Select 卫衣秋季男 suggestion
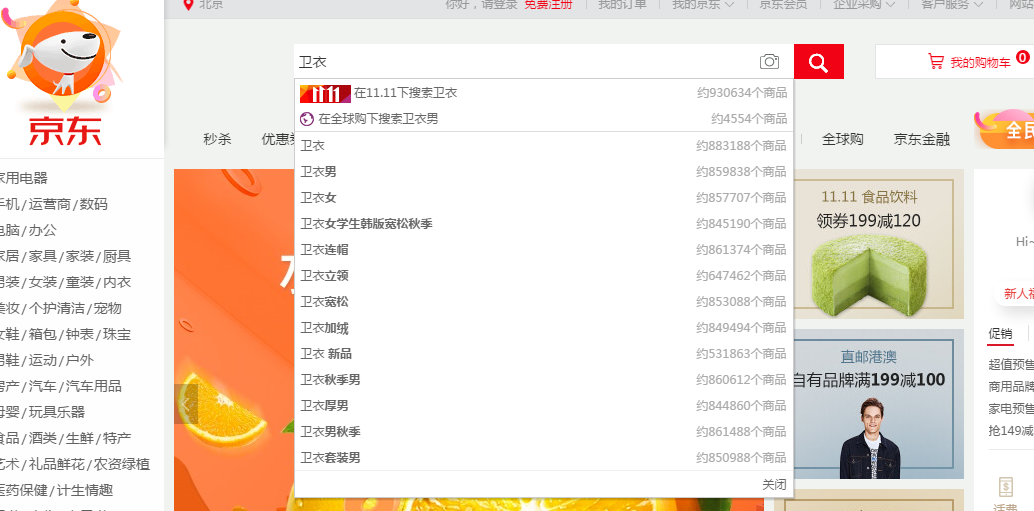Image resolution: width=1034 pixels, height=511 pixels. pyautogui.click(x=544, y=380)
